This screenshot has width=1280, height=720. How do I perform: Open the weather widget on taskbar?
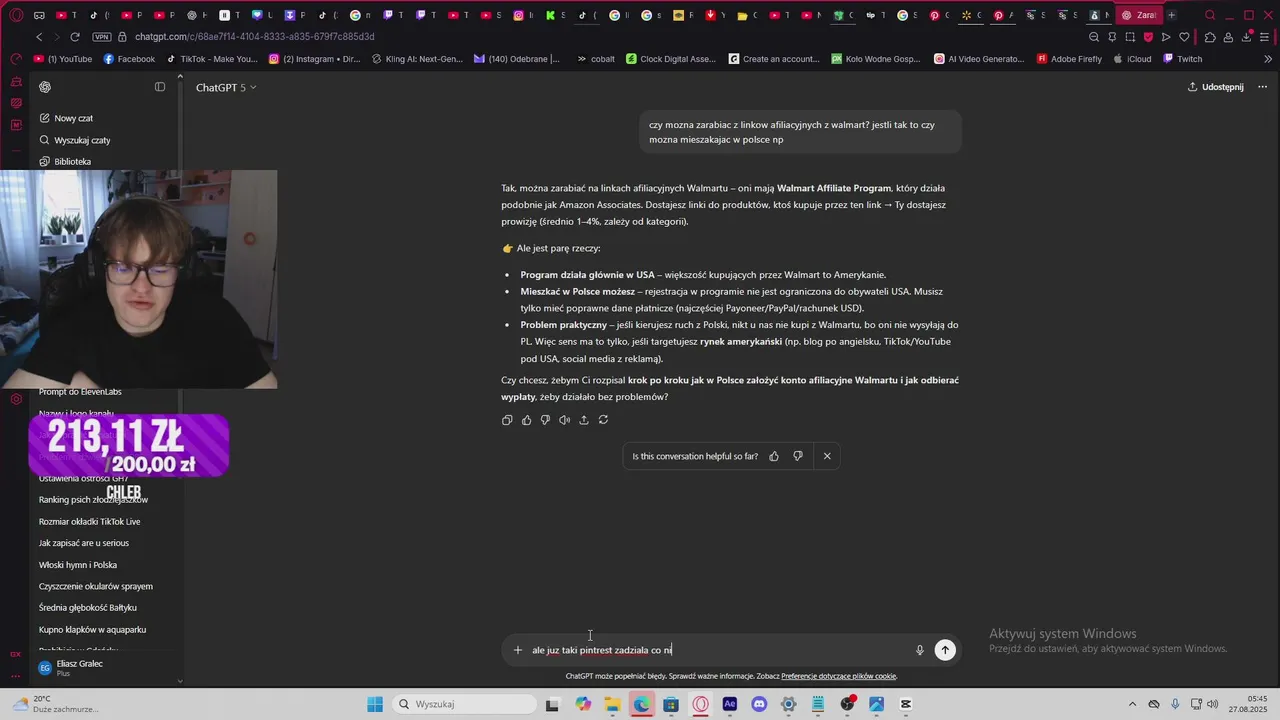55,704
